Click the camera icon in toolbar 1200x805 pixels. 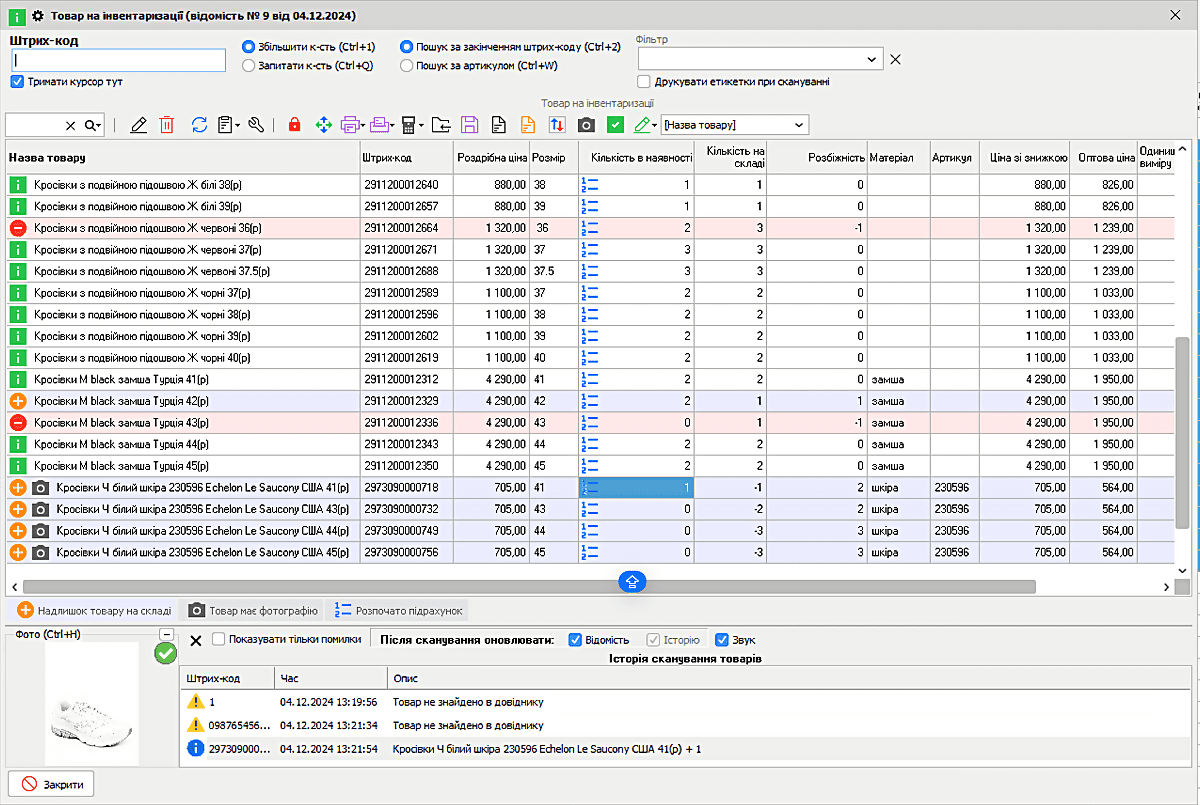pyautogui.click(x=587, y=125)
